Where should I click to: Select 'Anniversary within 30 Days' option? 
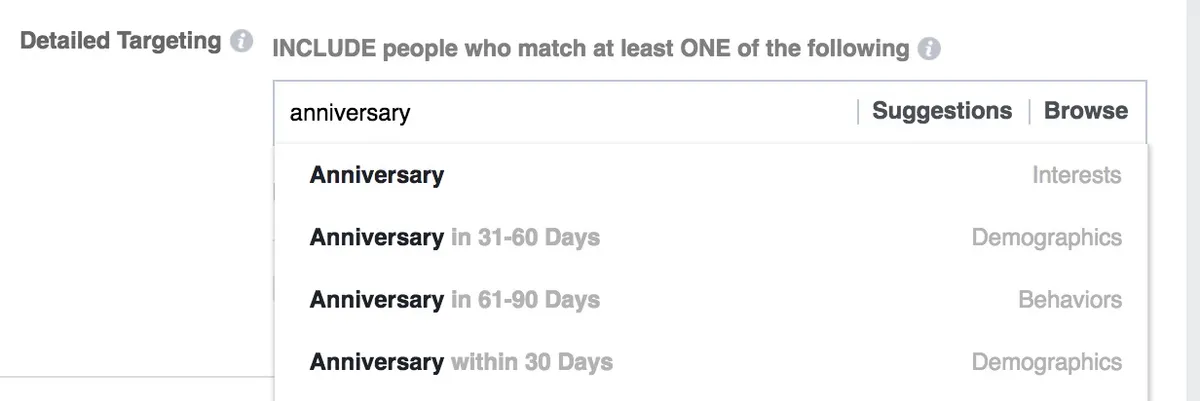(x=461, y=362)
